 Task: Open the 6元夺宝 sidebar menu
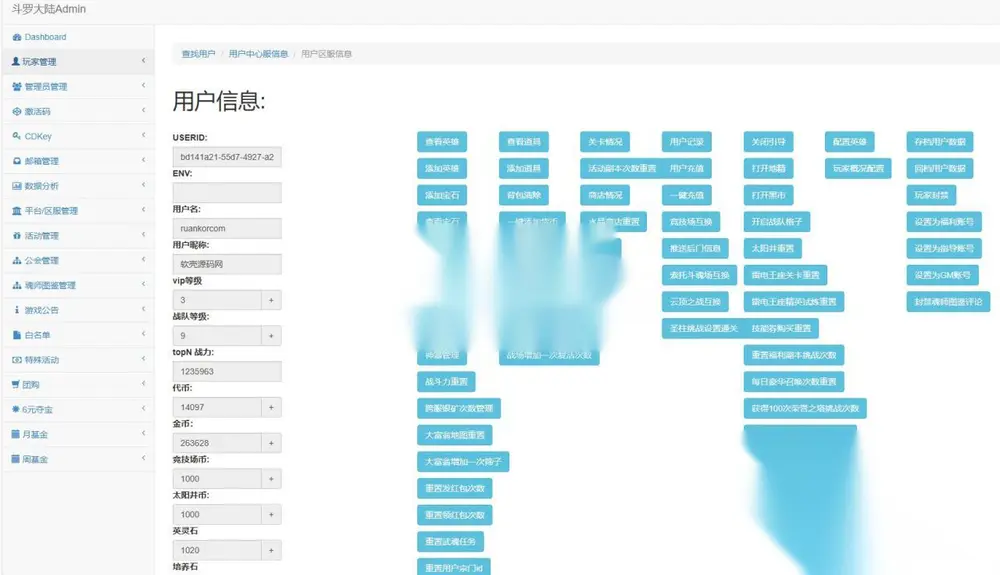[78, 409]
